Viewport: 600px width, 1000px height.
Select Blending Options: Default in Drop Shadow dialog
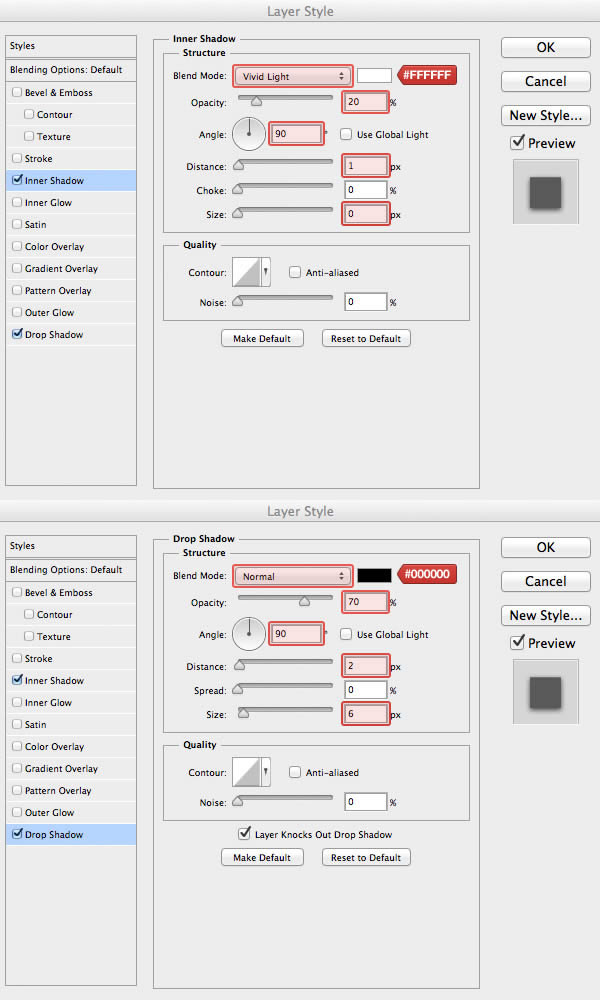pyautogui.click(x=66, y=570)
